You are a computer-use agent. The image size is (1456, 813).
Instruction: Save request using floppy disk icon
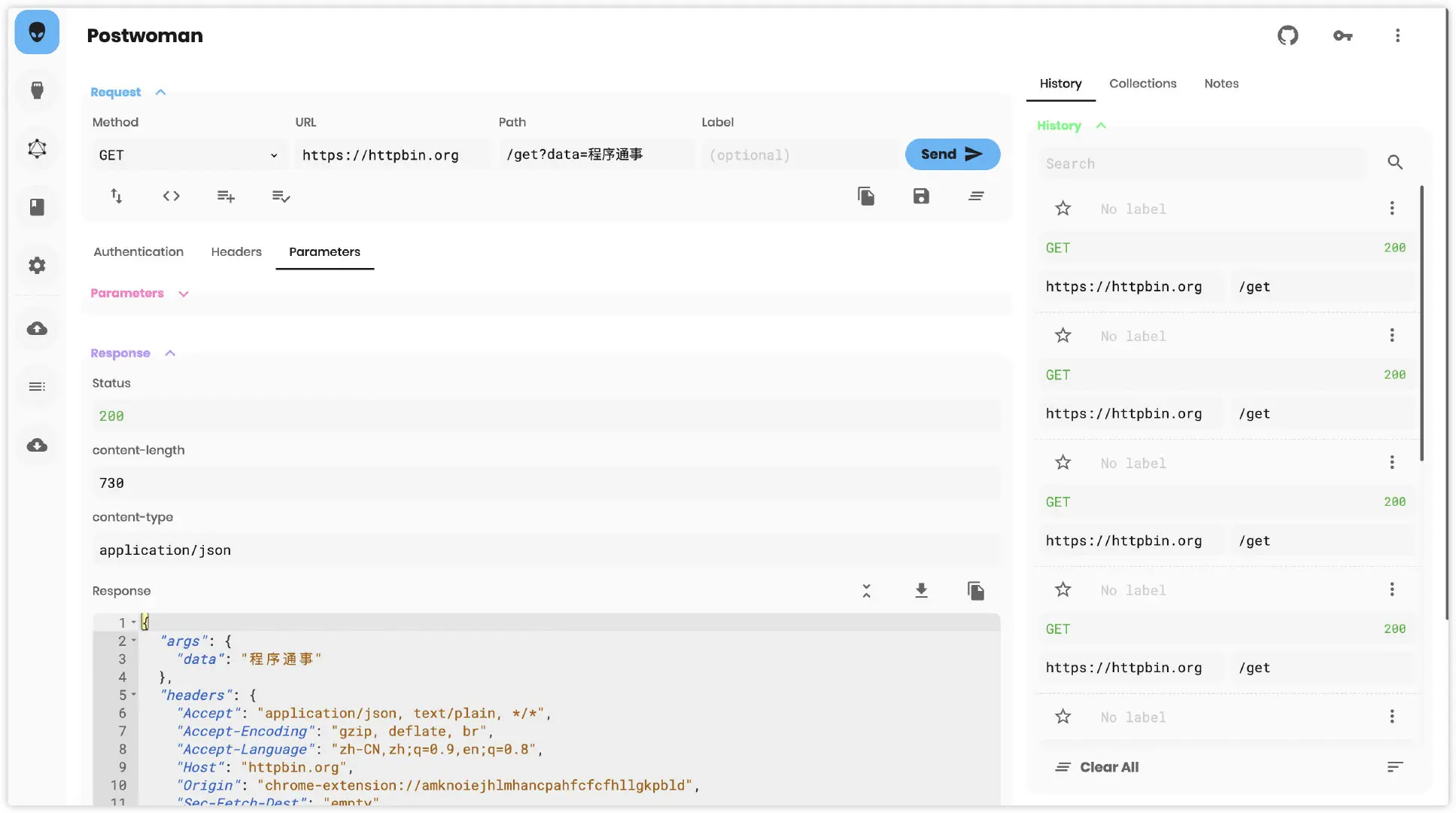pyautogui.click(x=921, y=196)
